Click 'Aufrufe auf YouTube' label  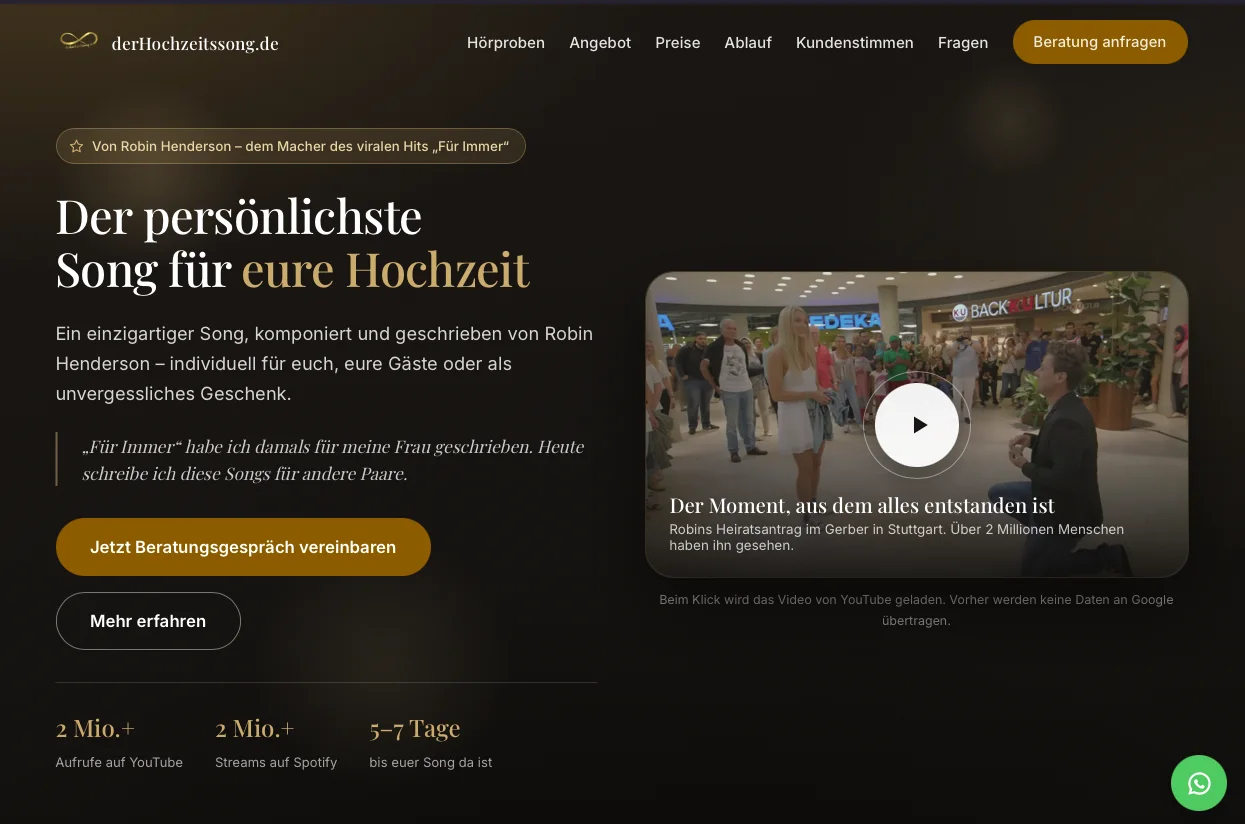coord(119,762)
